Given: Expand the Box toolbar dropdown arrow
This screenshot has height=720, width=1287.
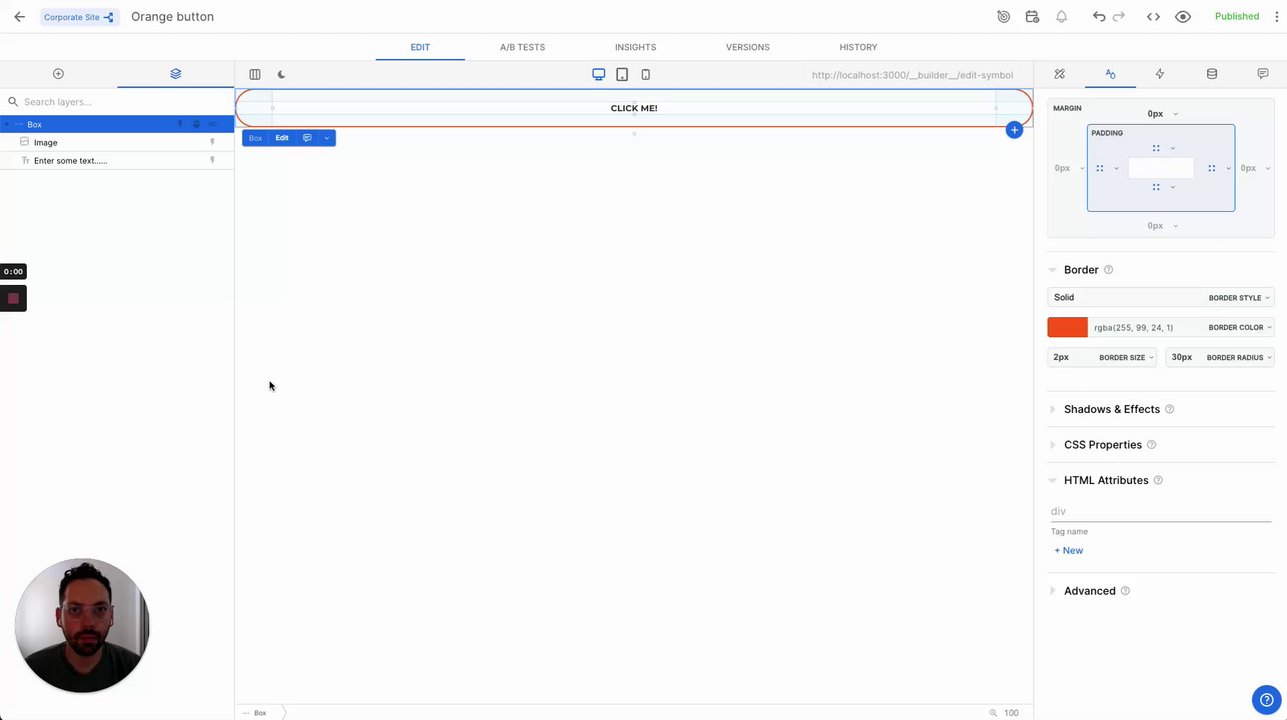Looking at the screenshot, I should tap(326, 138).
